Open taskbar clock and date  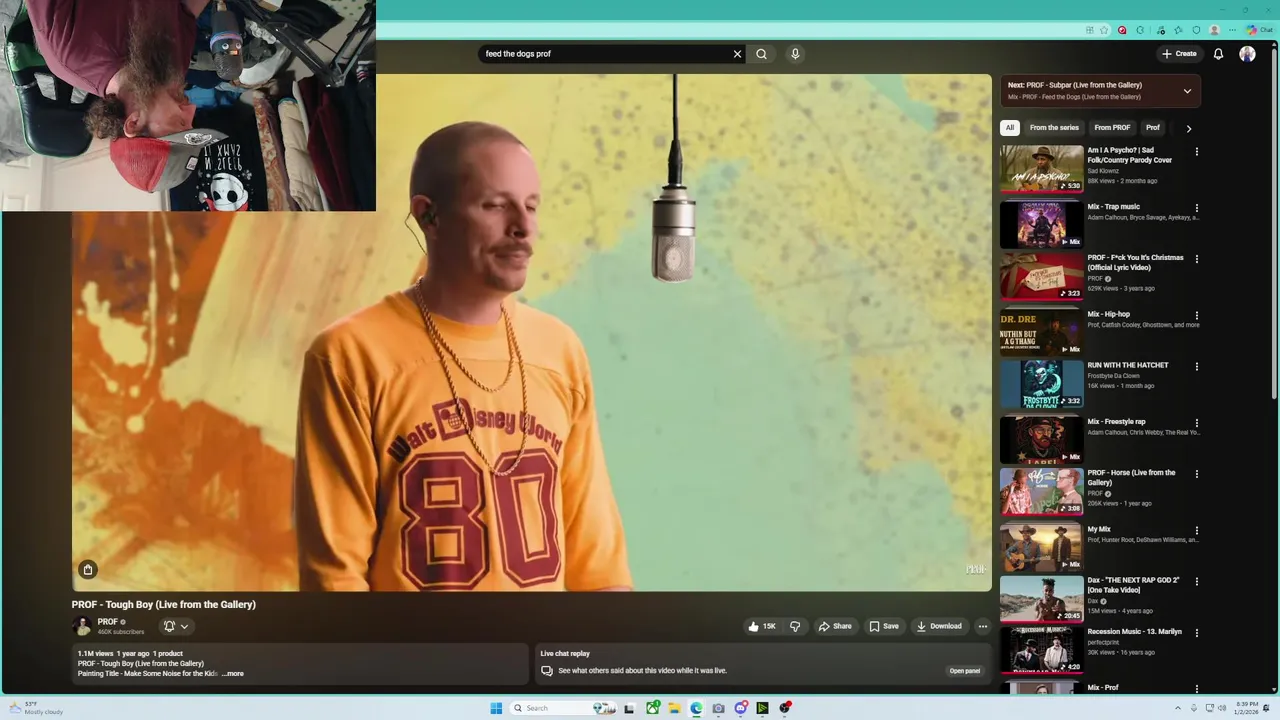click(1247, 708)
